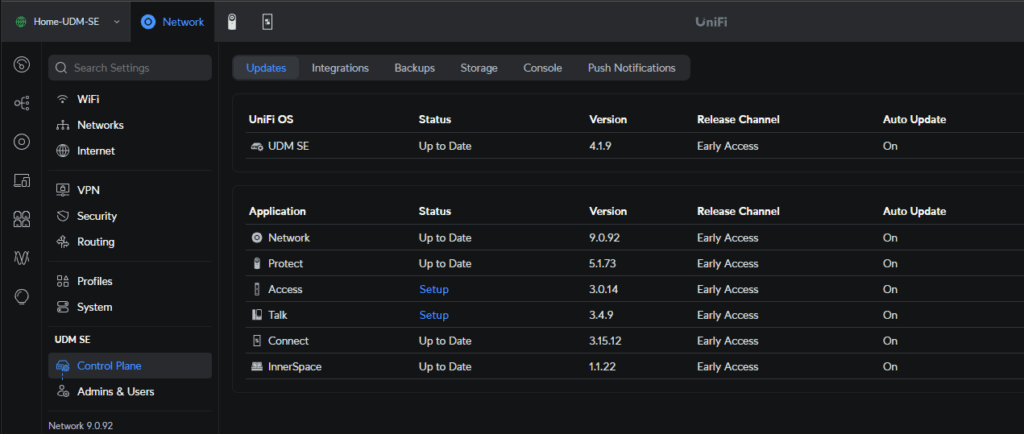Open the Connect app icon in top bar
Screen dimensions: 1024x434
pos(267,22)
